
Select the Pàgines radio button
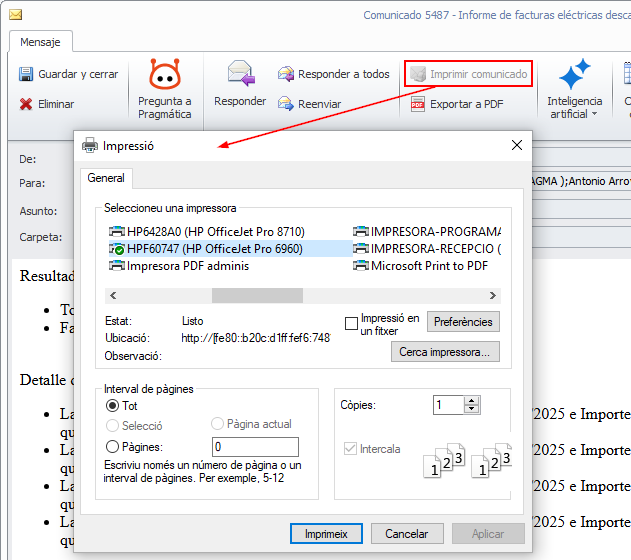[x=112, y=447]
